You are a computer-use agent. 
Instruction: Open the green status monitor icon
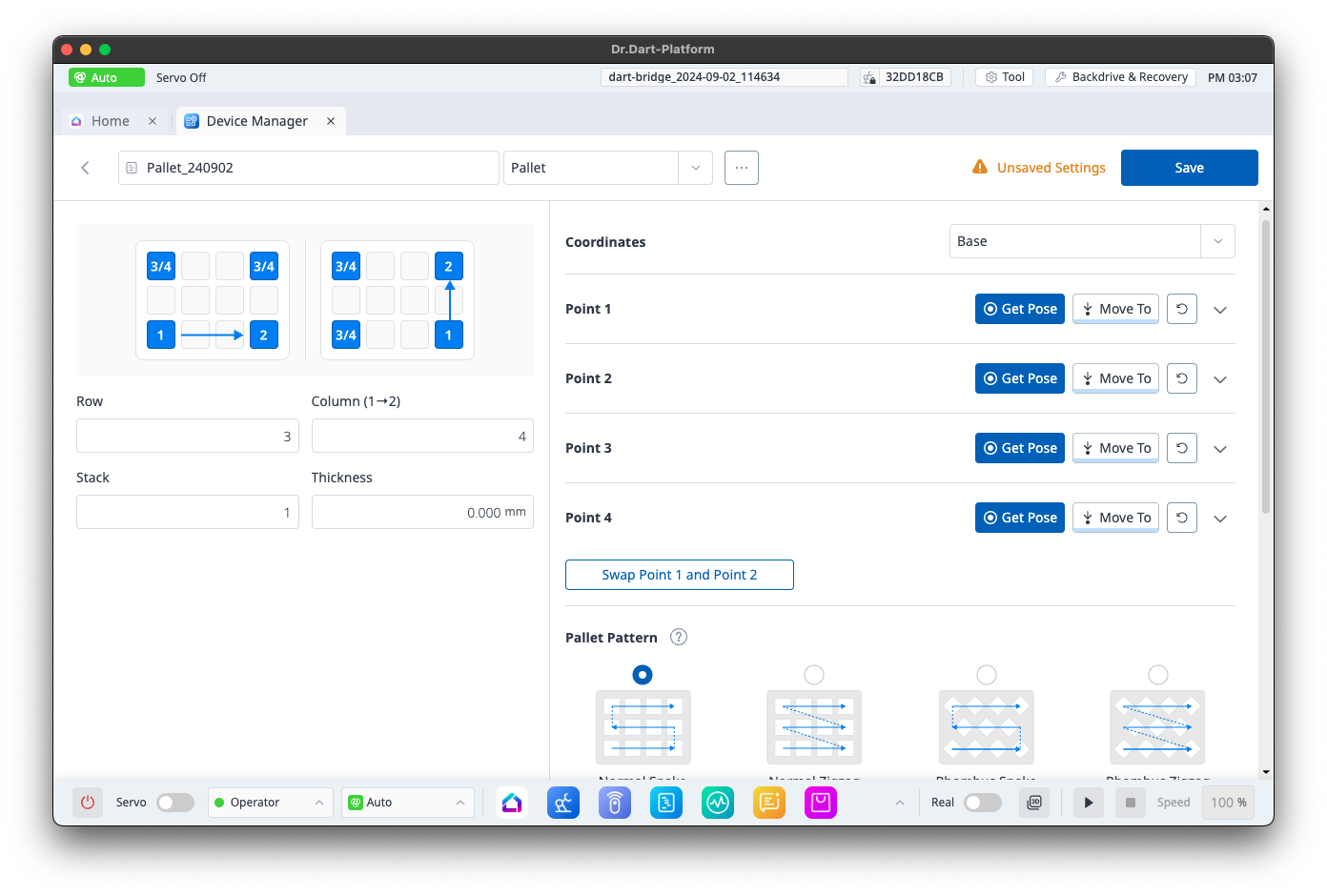coord(718,803)
